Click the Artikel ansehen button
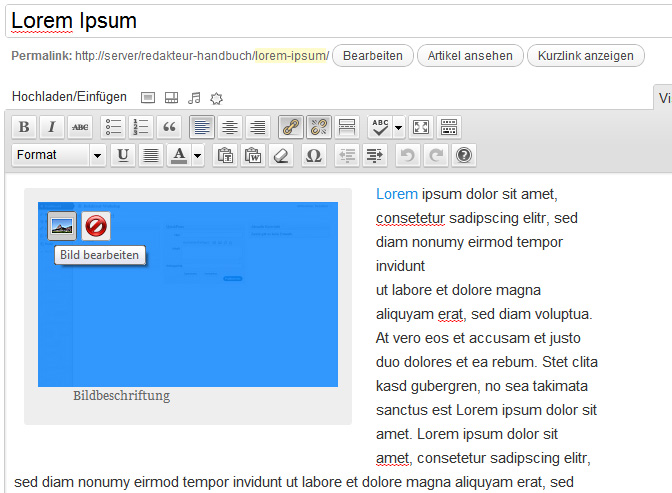Screen dimensions: 672x493 [x=470, y=56]
